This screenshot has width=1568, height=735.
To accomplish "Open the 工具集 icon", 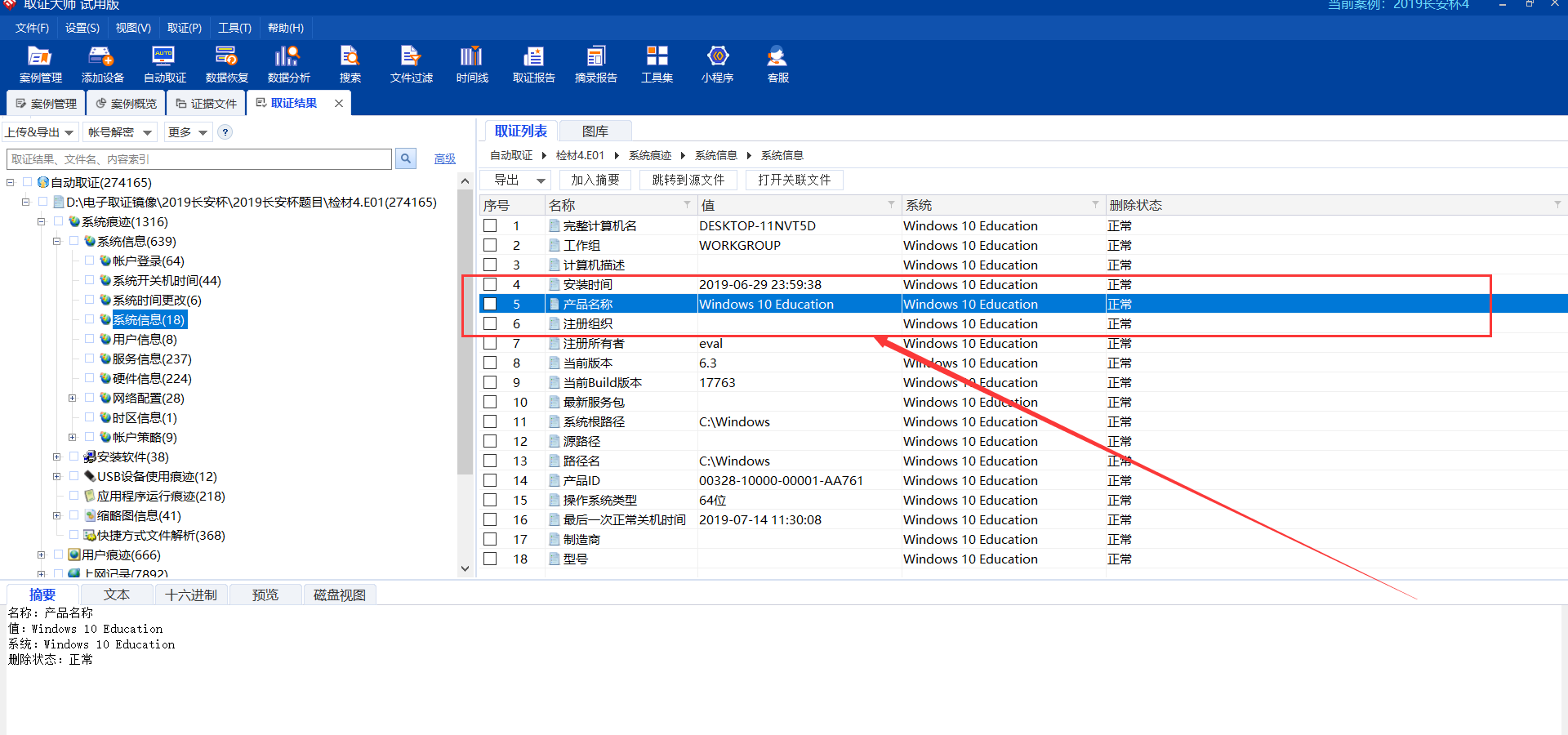I will 657,64.
